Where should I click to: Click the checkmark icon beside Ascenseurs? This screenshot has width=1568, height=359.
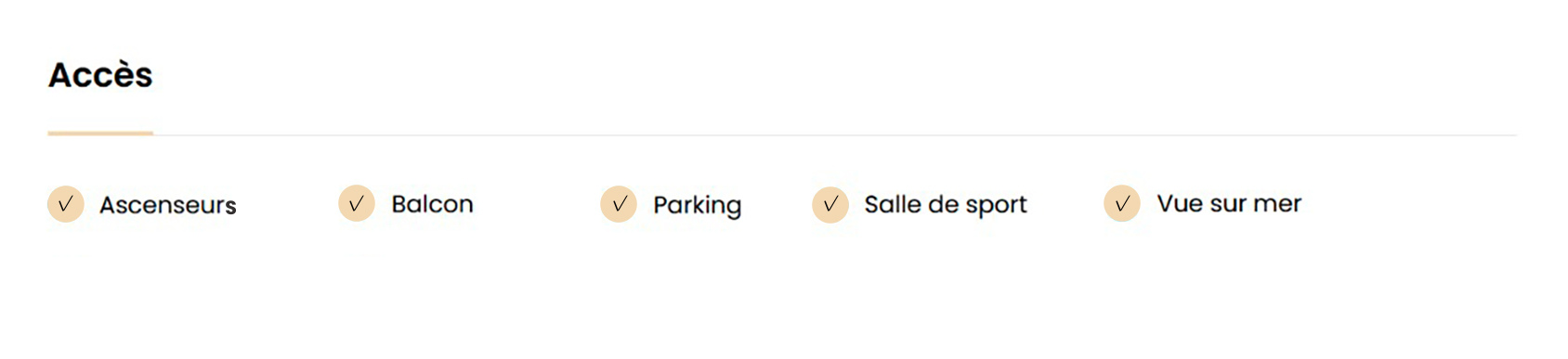(x=66, y=204)
